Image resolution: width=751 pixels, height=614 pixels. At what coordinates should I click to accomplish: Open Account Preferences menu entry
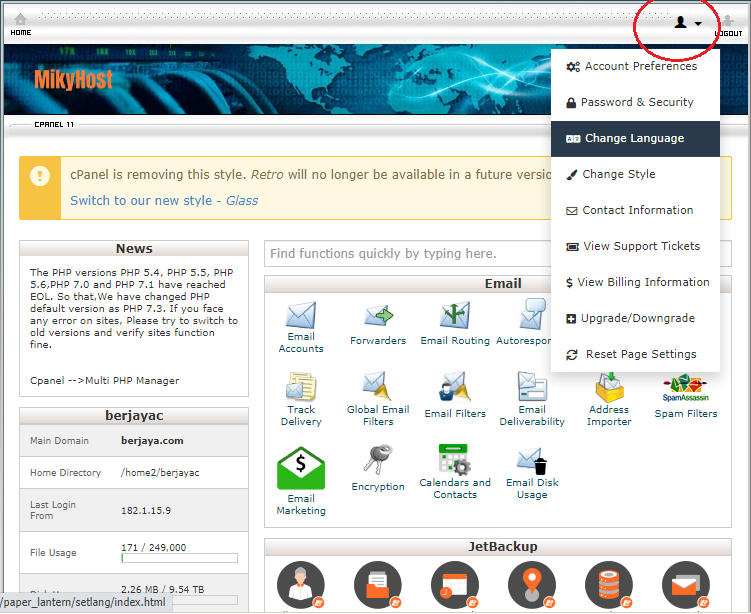click(635, 66)
